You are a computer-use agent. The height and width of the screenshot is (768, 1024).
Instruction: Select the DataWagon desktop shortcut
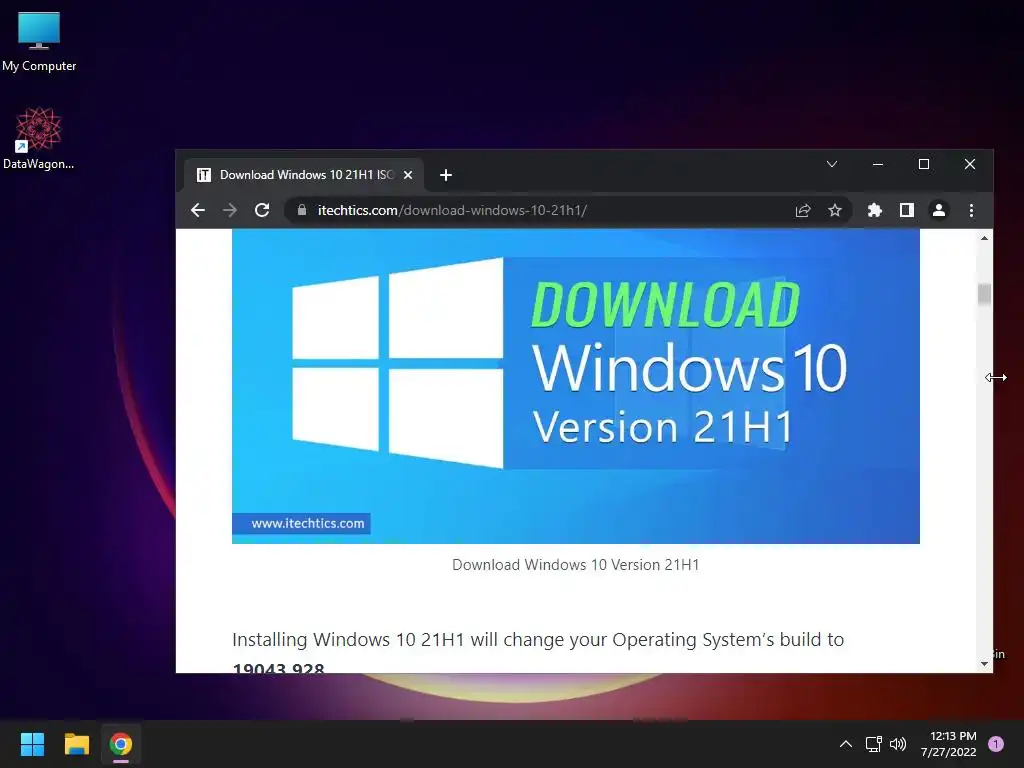click(39, 138)
